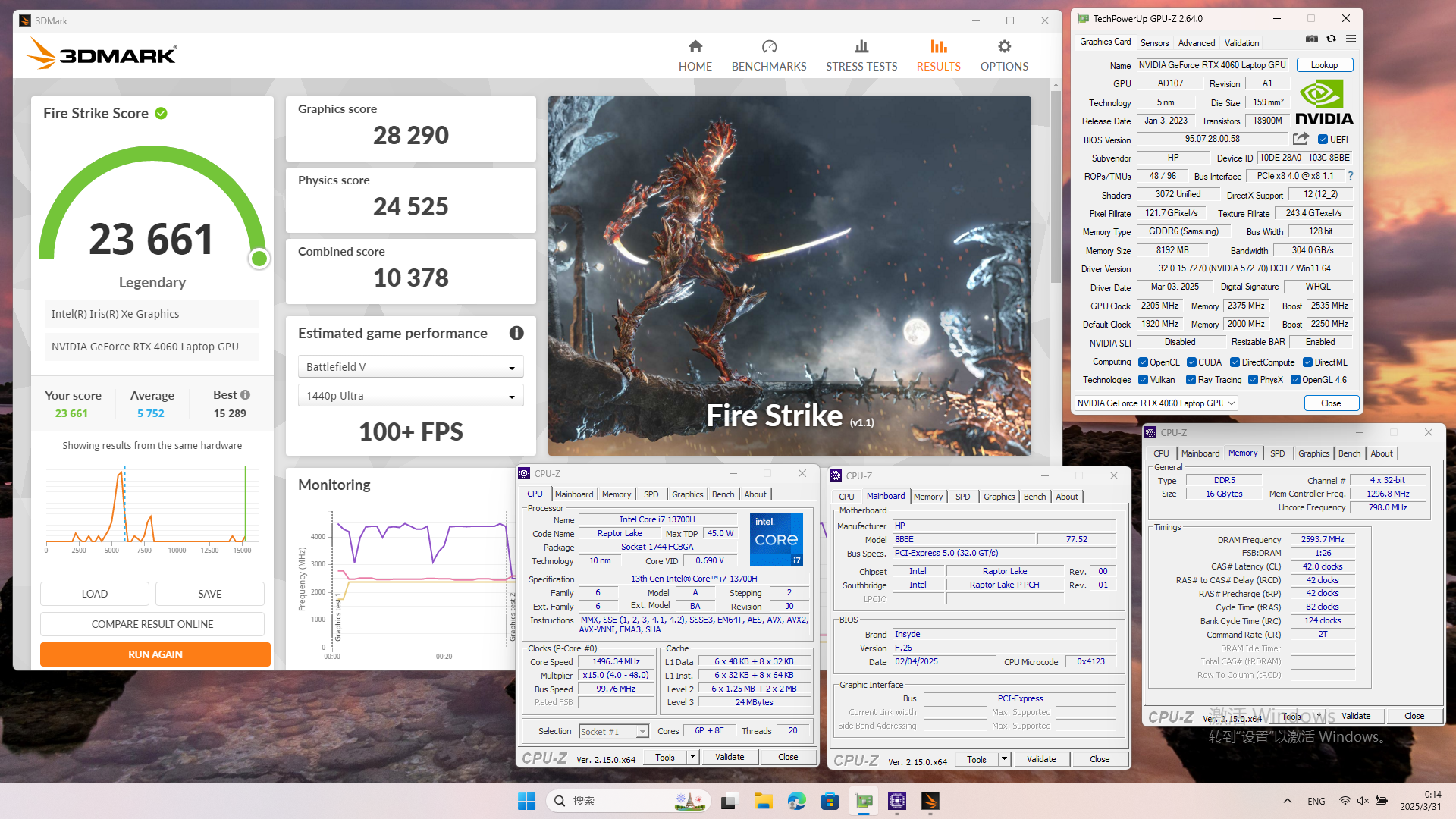
Task: Open the 3DMark HOME page icon
Action: pyautogui.click(x=695, y=47)
